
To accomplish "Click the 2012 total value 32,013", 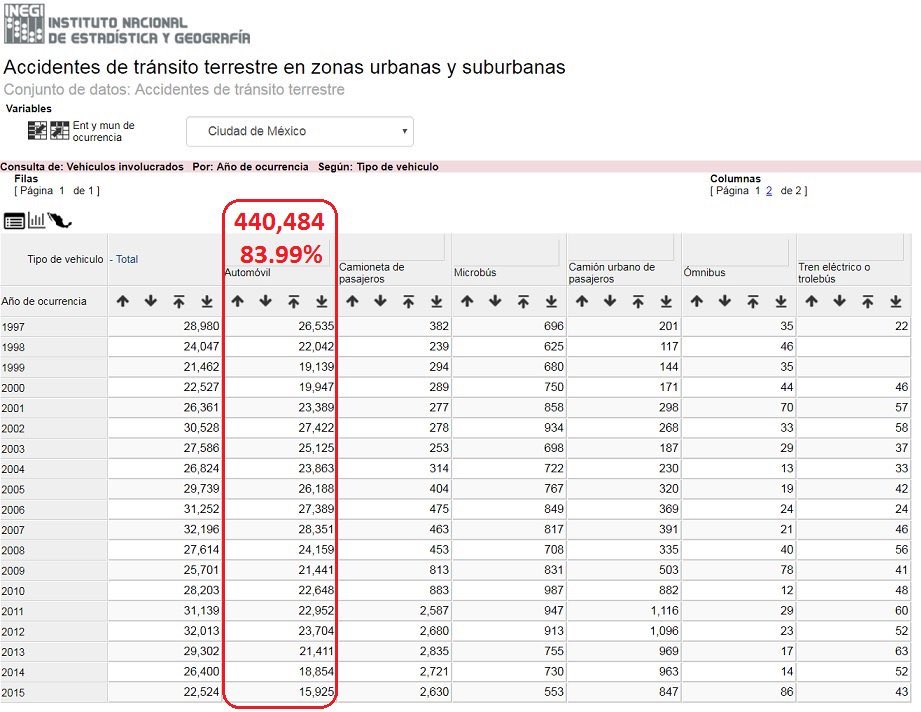I will 201,631.
